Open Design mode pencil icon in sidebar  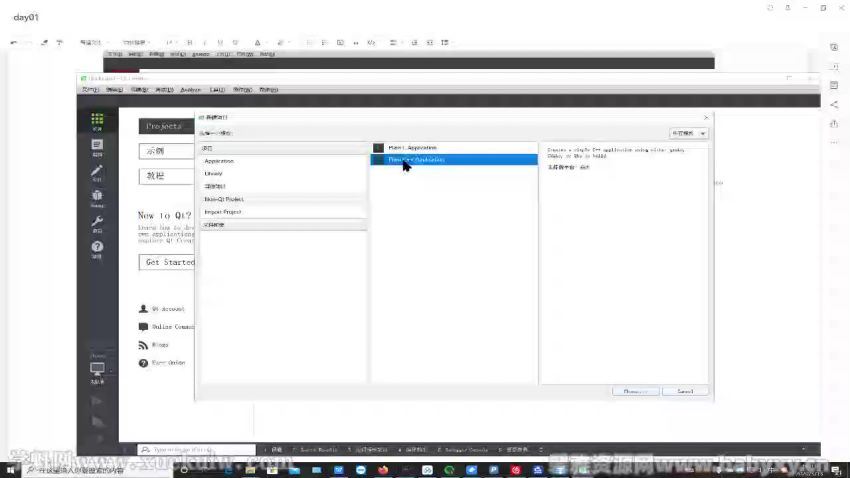(x=97, y=172)
